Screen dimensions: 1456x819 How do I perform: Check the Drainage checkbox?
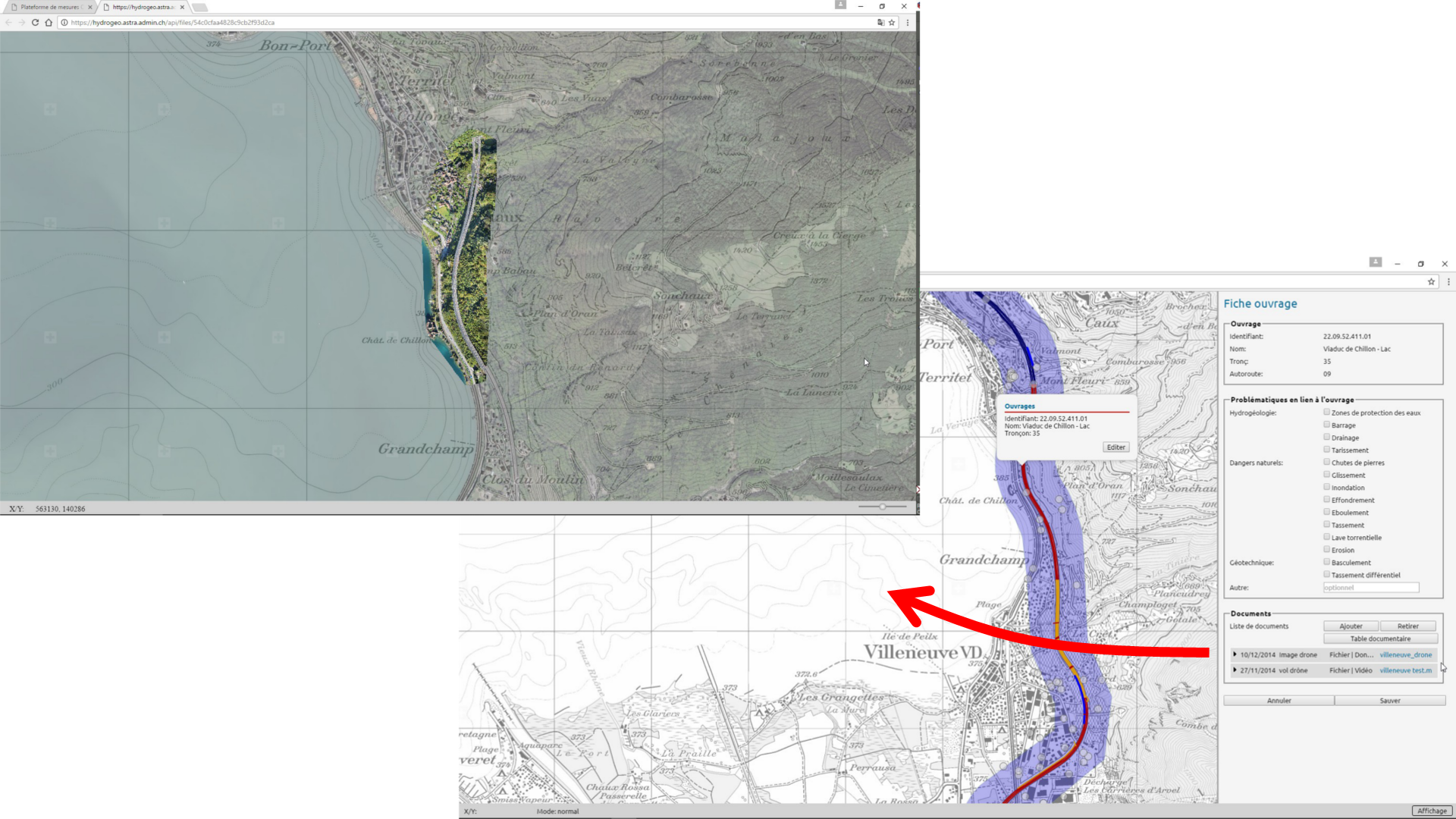[1327, 437]
